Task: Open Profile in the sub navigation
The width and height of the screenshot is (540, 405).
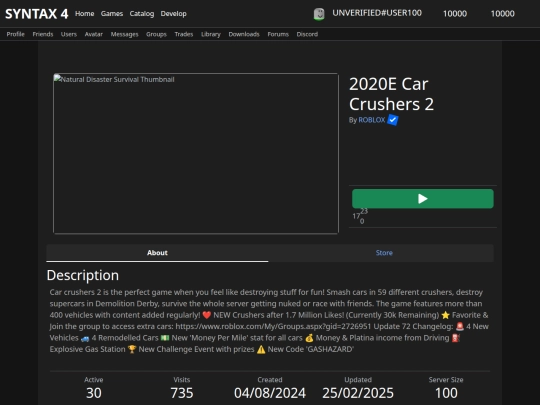Action: click(15, 34)
